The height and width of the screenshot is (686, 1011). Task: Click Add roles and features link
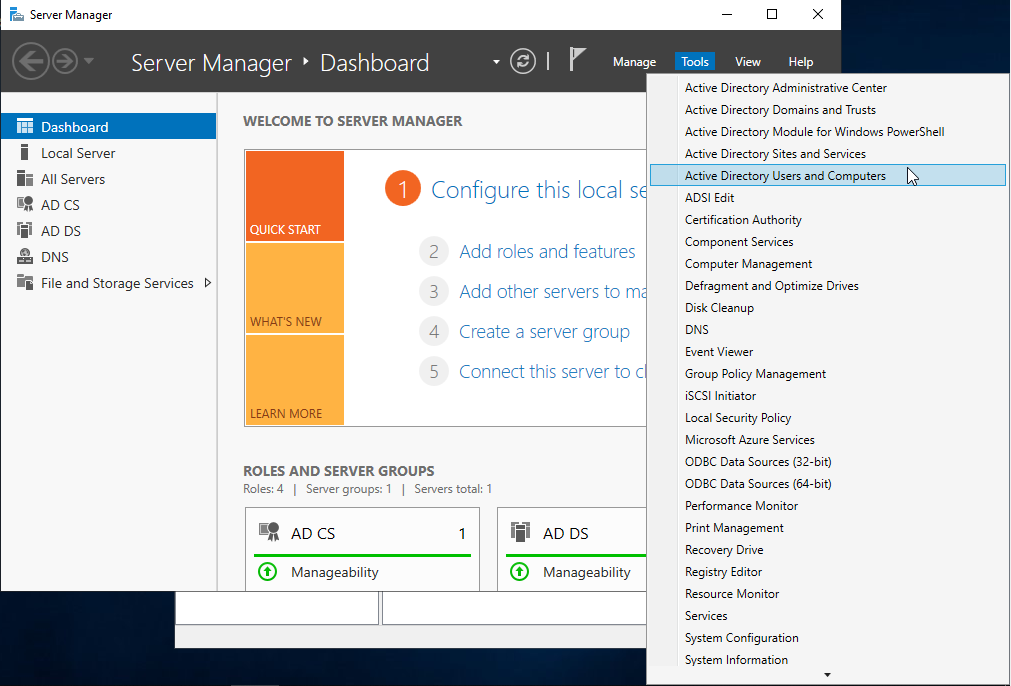coord(547,251)
